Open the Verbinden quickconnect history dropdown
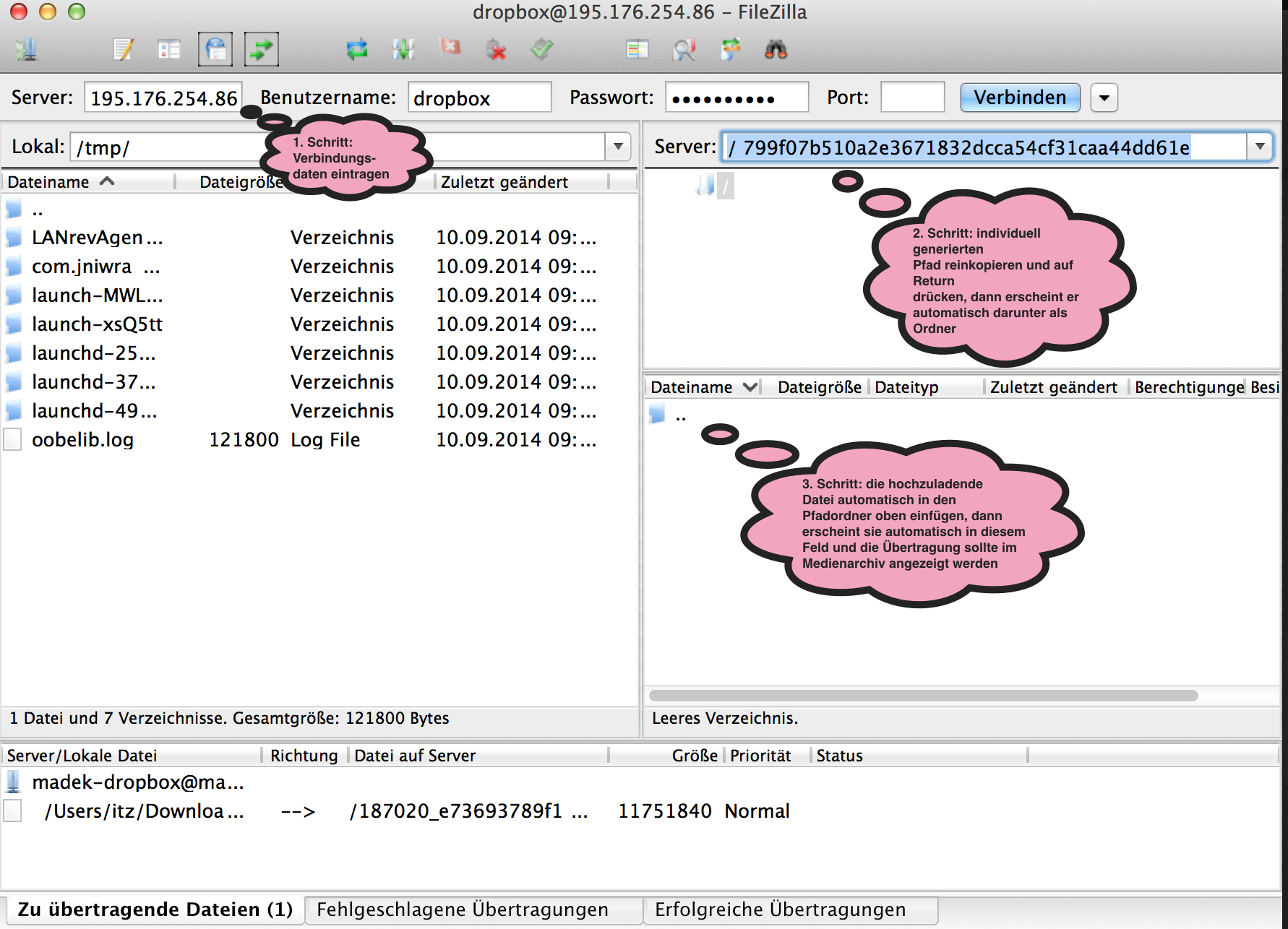Image resolution: width=1288 pixels, height=929 pixels. tap(1104, 98)
